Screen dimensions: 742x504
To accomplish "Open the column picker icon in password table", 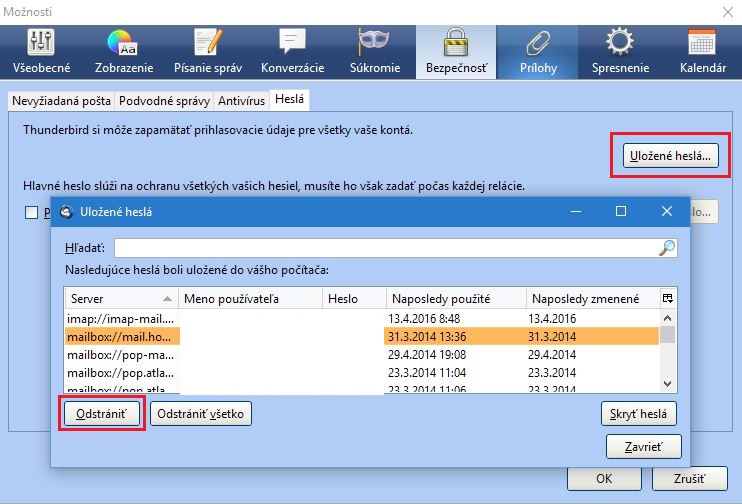I will (668, 298).
